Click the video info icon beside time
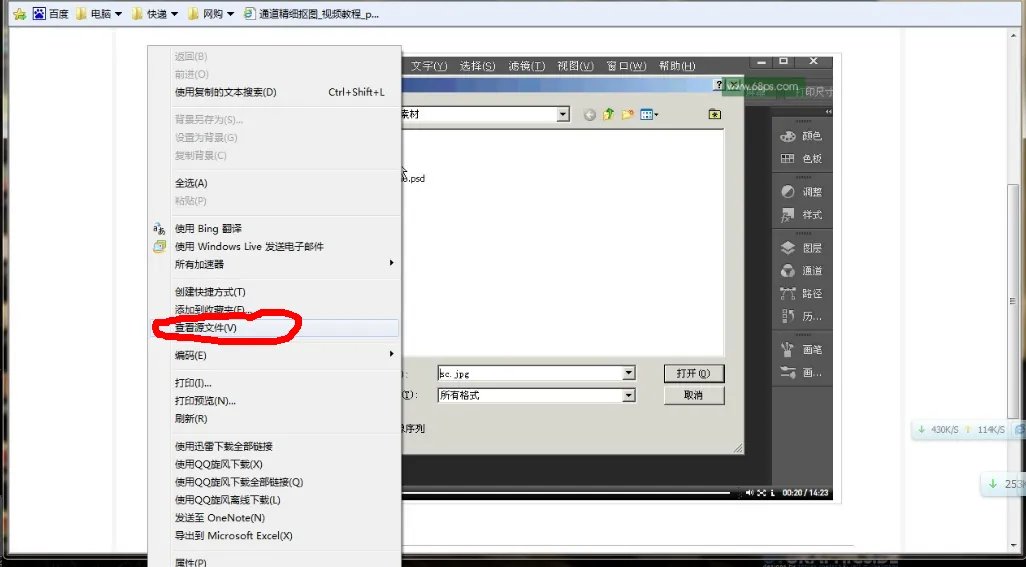1026x567 pixels. 773,492
